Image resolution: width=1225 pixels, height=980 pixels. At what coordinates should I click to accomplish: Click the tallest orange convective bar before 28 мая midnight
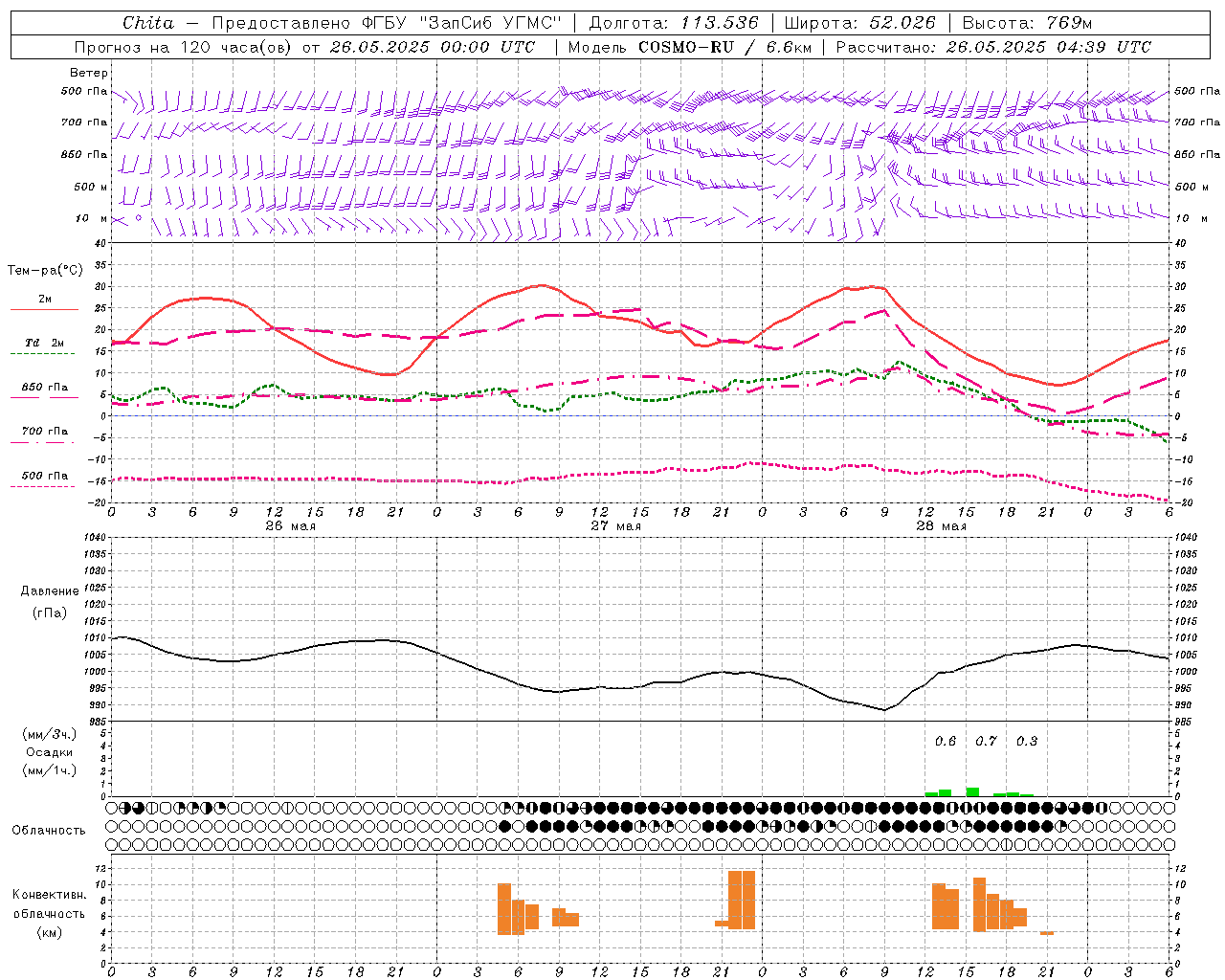click(742, 900)
